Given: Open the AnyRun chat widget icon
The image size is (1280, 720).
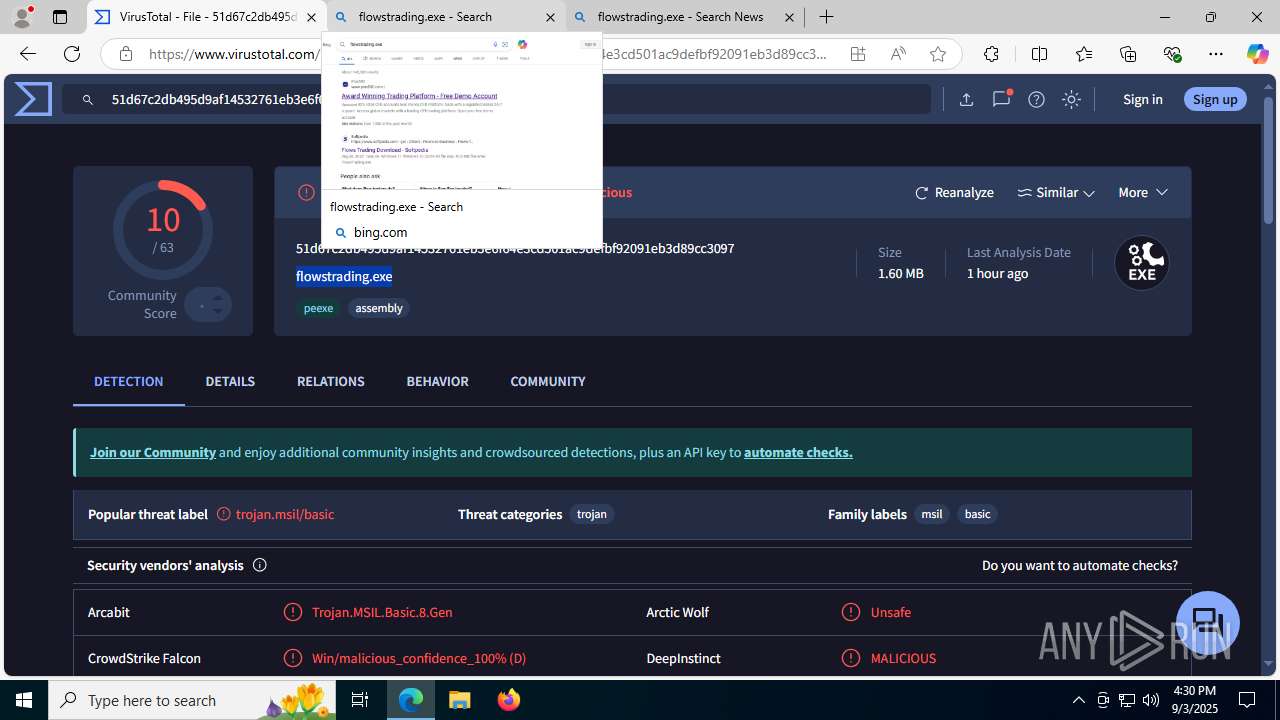Looking at the screenshot, I should tap(1208, 622).
